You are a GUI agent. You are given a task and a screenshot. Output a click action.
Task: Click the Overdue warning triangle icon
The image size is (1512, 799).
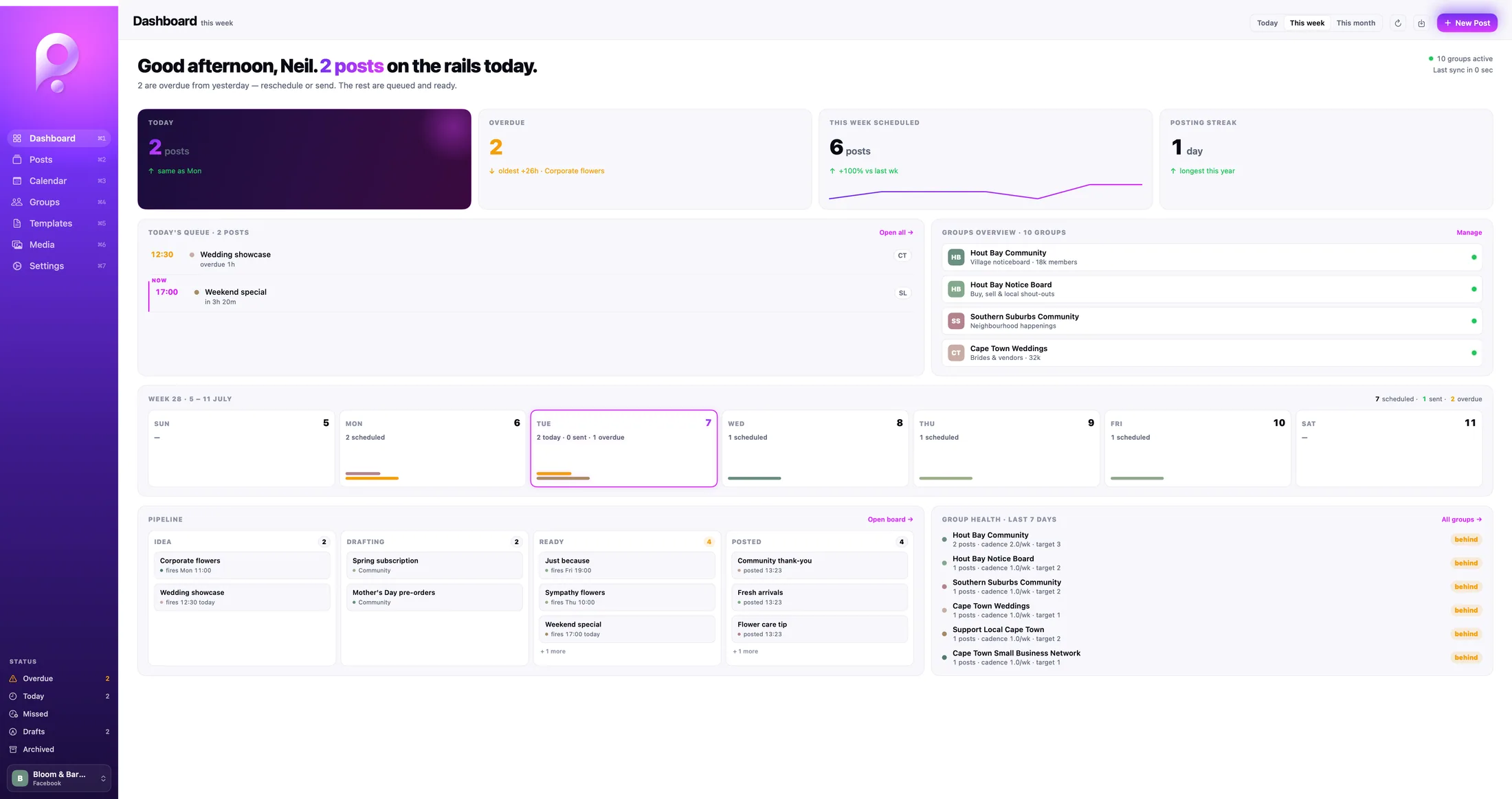[13, 678]
